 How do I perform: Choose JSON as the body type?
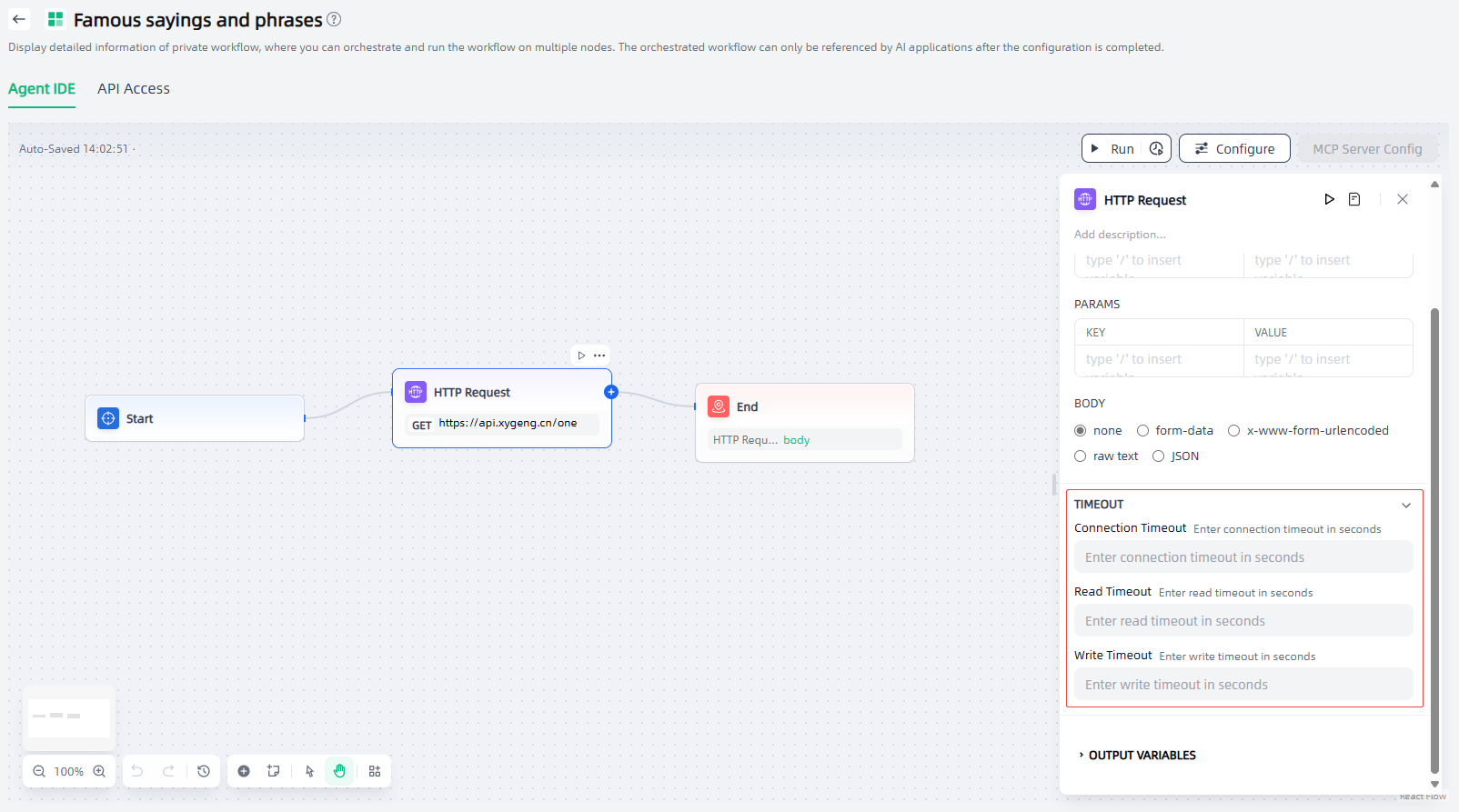(1159, 456)
